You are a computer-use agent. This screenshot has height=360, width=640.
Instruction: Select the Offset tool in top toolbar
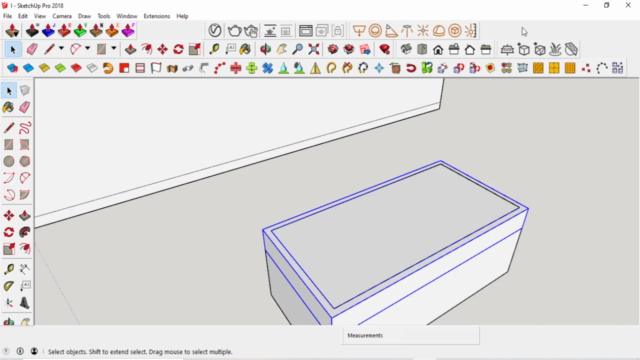pos(147,49)
